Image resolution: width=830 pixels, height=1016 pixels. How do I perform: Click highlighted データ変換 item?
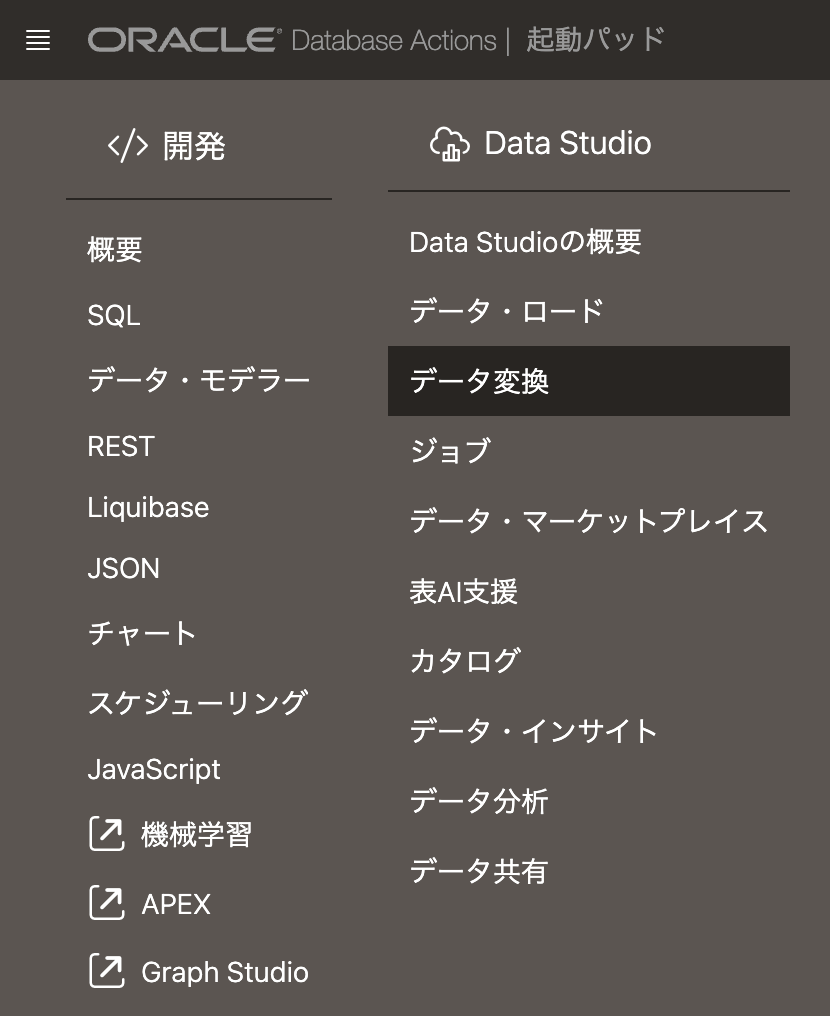pos(588,381)
